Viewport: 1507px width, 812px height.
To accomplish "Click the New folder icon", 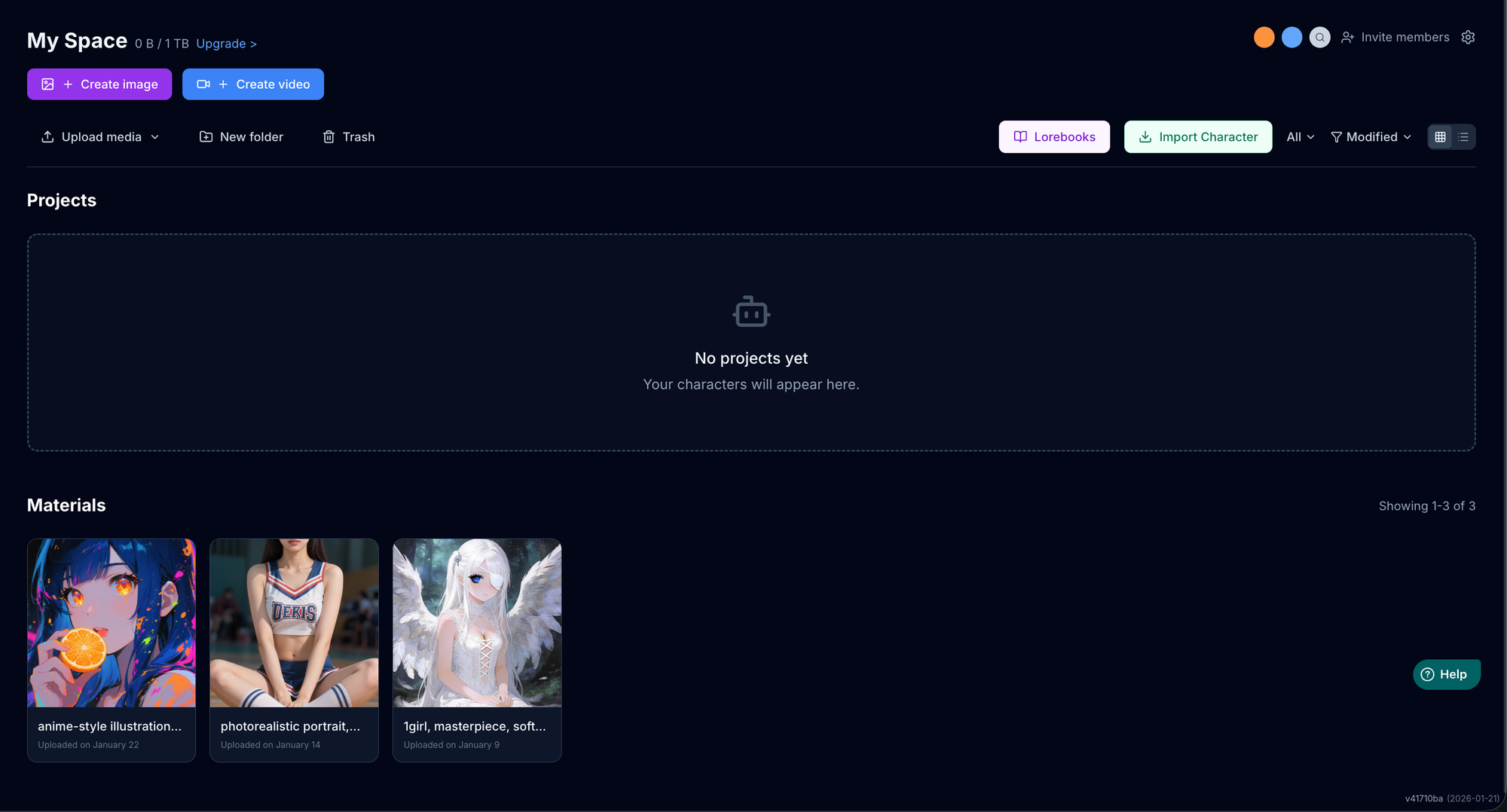I will [206, 136].
